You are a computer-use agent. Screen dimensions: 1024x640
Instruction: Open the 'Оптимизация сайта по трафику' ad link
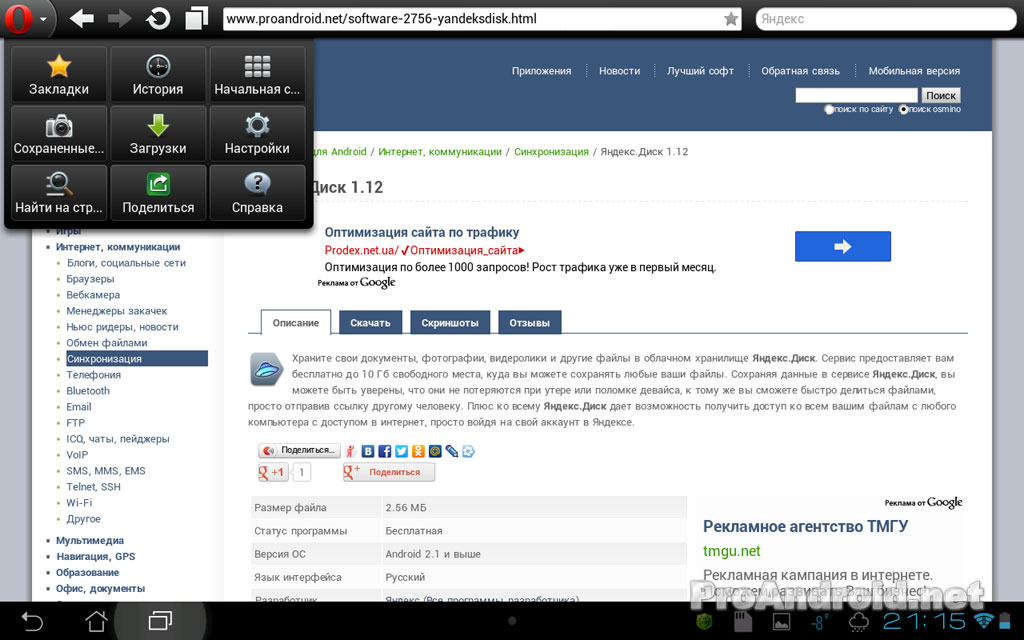tap(422, 232)
